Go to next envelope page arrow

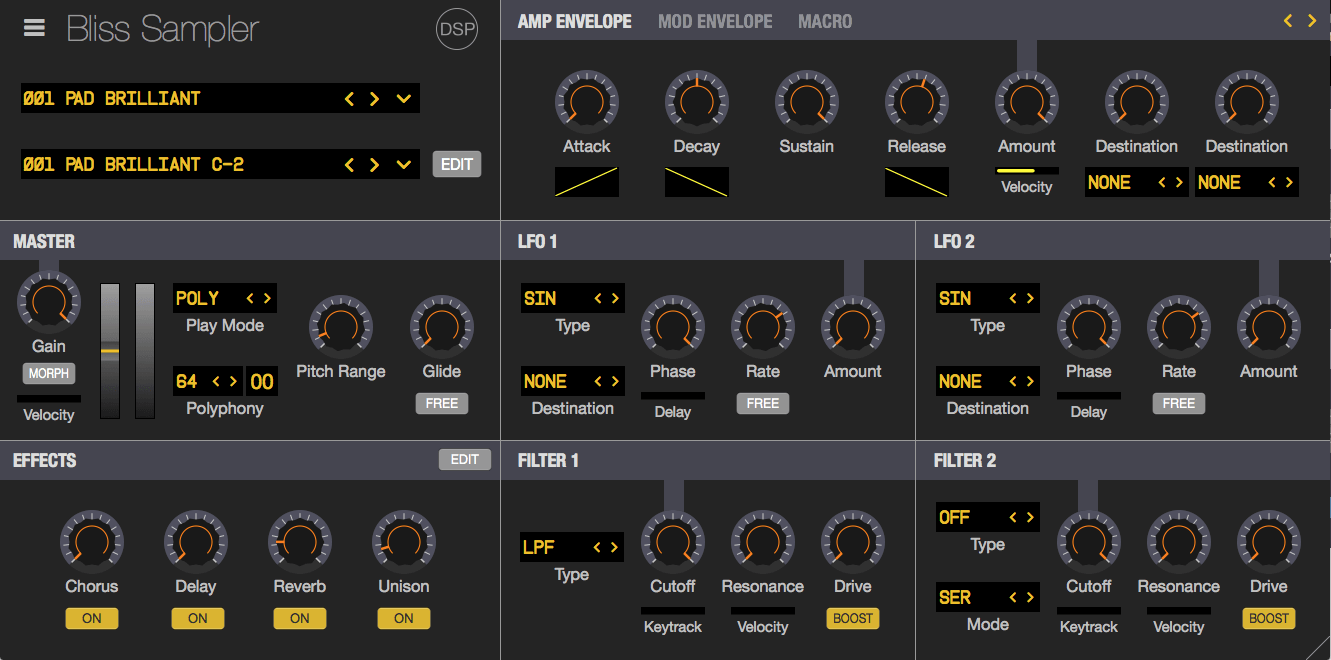[x=1312, y=20]
